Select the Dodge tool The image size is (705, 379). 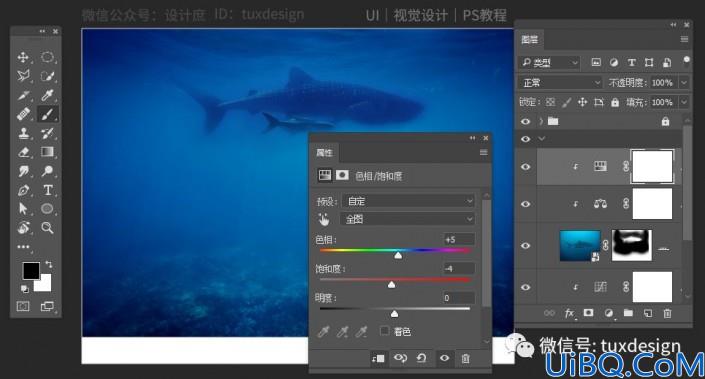[x=47, y=171]
